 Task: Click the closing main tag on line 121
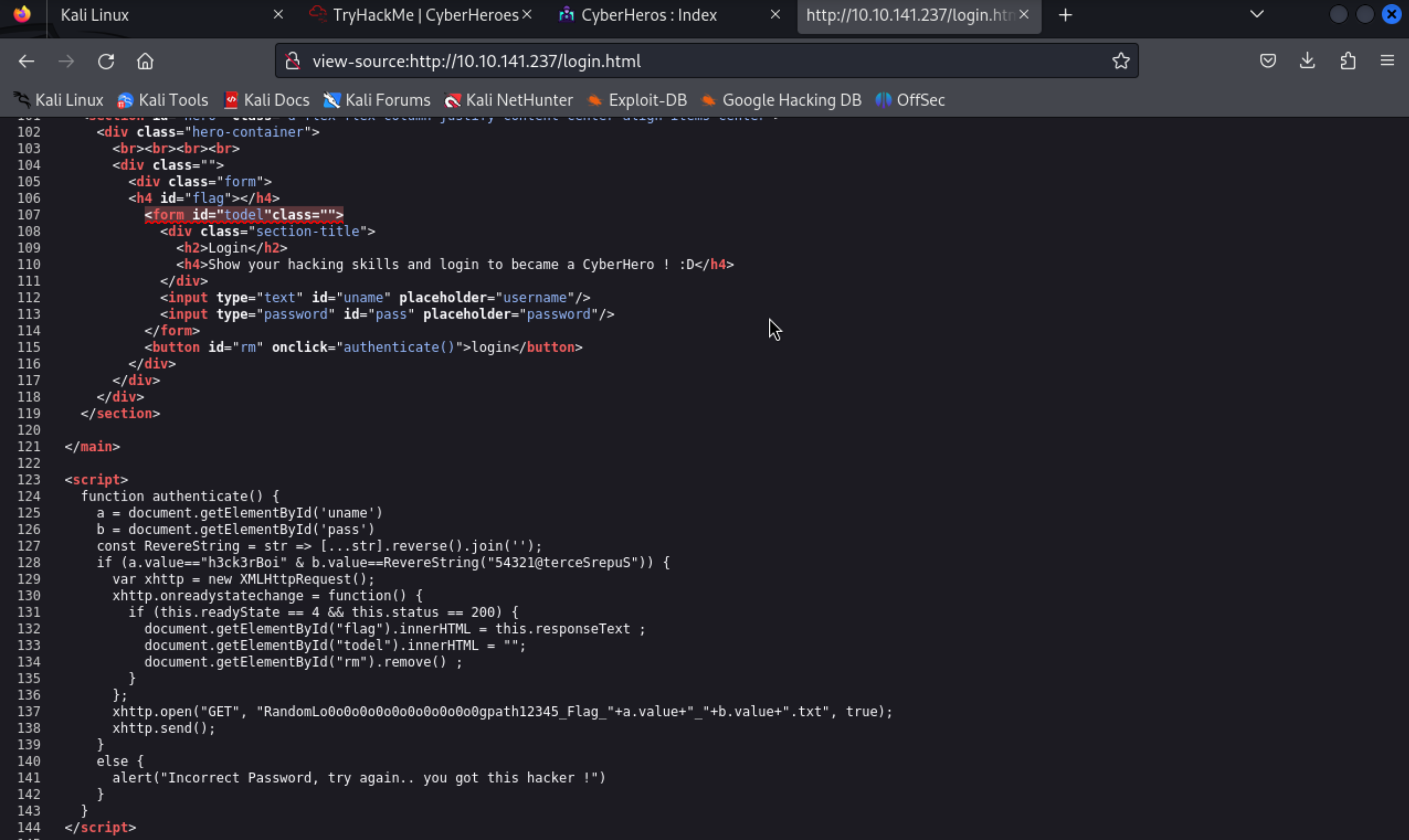(x=92, y=446)
